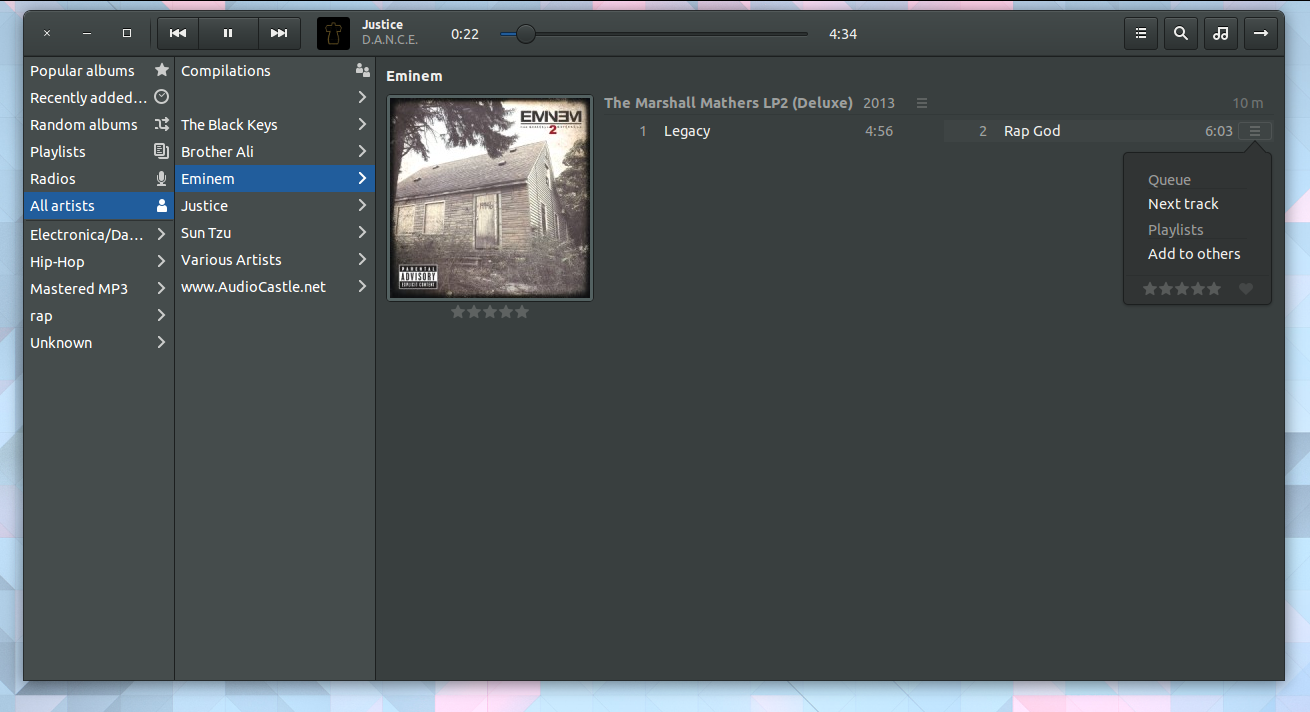1310x712 pixels.
Task: Open the album menu icon next to 2013
Action: (922, 103)
